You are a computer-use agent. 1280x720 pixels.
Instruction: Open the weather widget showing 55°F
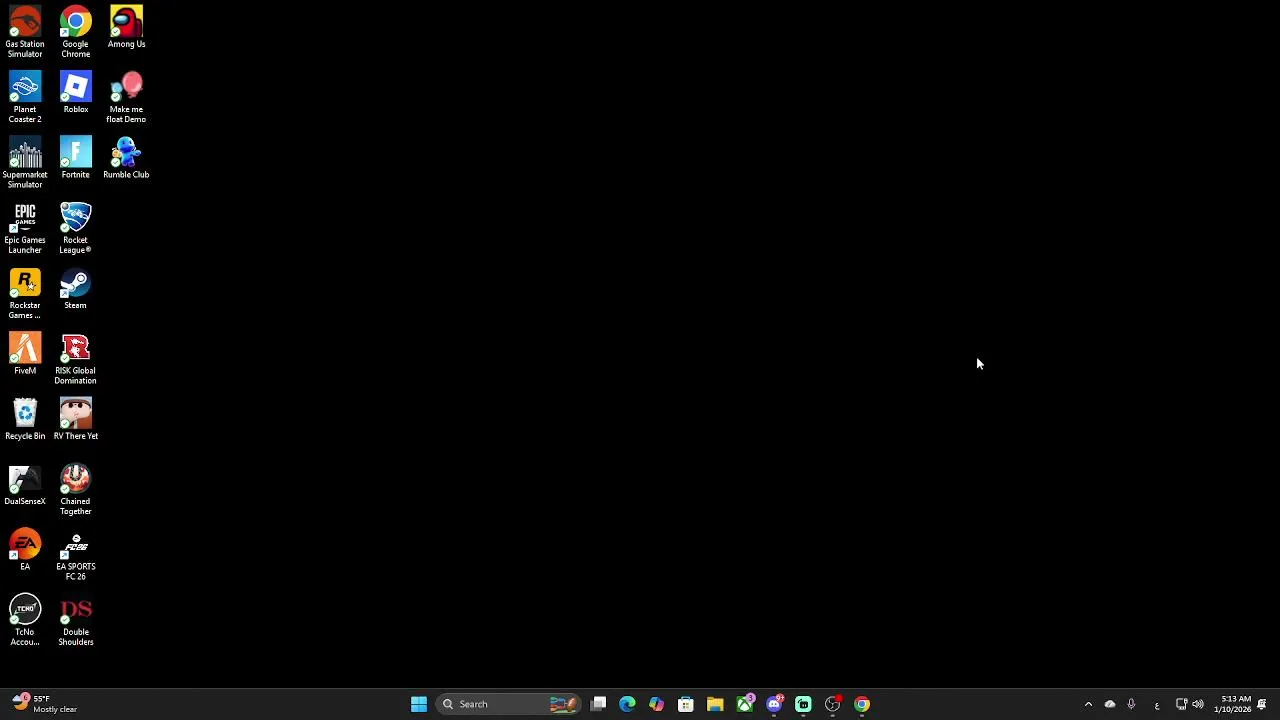45,704
